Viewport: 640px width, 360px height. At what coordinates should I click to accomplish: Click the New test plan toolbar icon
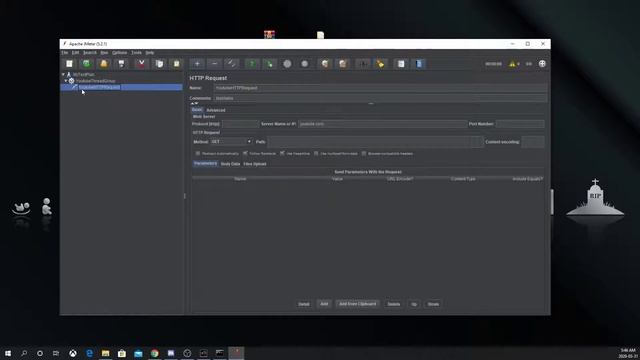click(x=69, y=64)
